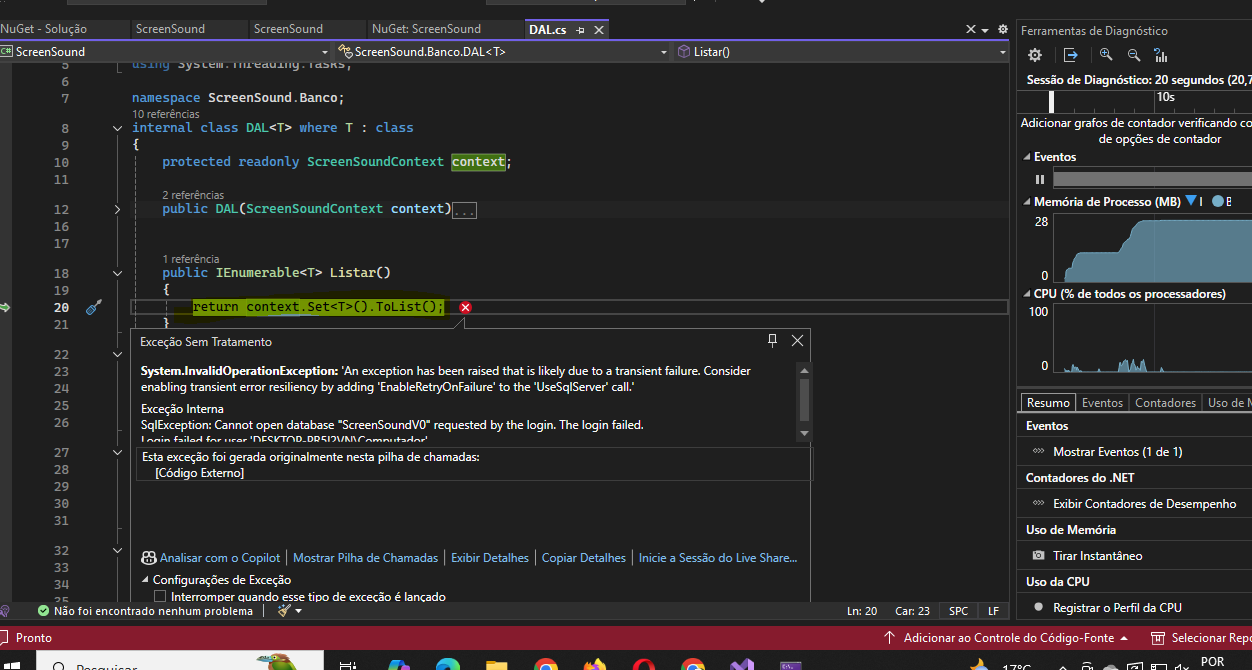Screen dimensions: 1252x670
Task: Open the Edge browser taskbar icon
Action: pos(448,664)
